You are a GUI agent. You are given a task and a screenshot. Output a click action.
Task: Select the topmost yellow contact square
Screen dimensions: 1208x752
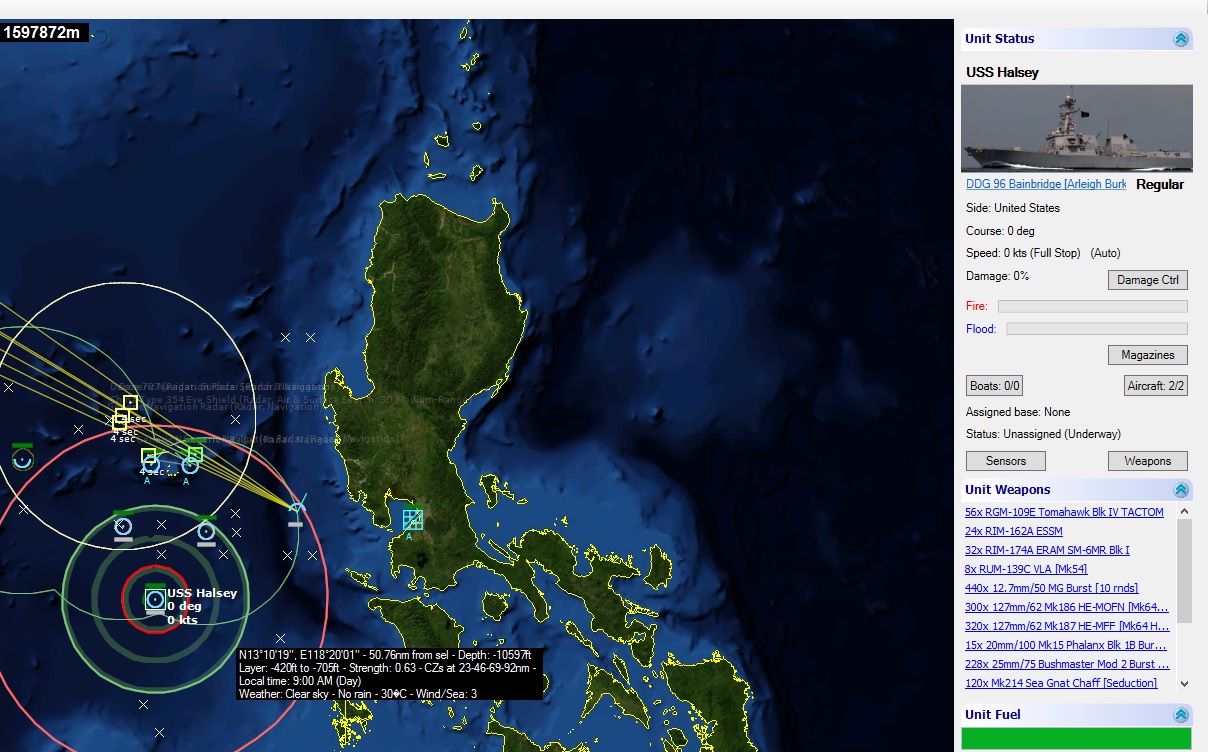pos(131,402)
